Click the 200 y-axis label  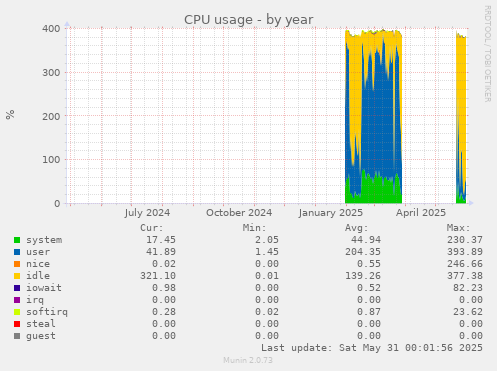click(x=51, y=116)
